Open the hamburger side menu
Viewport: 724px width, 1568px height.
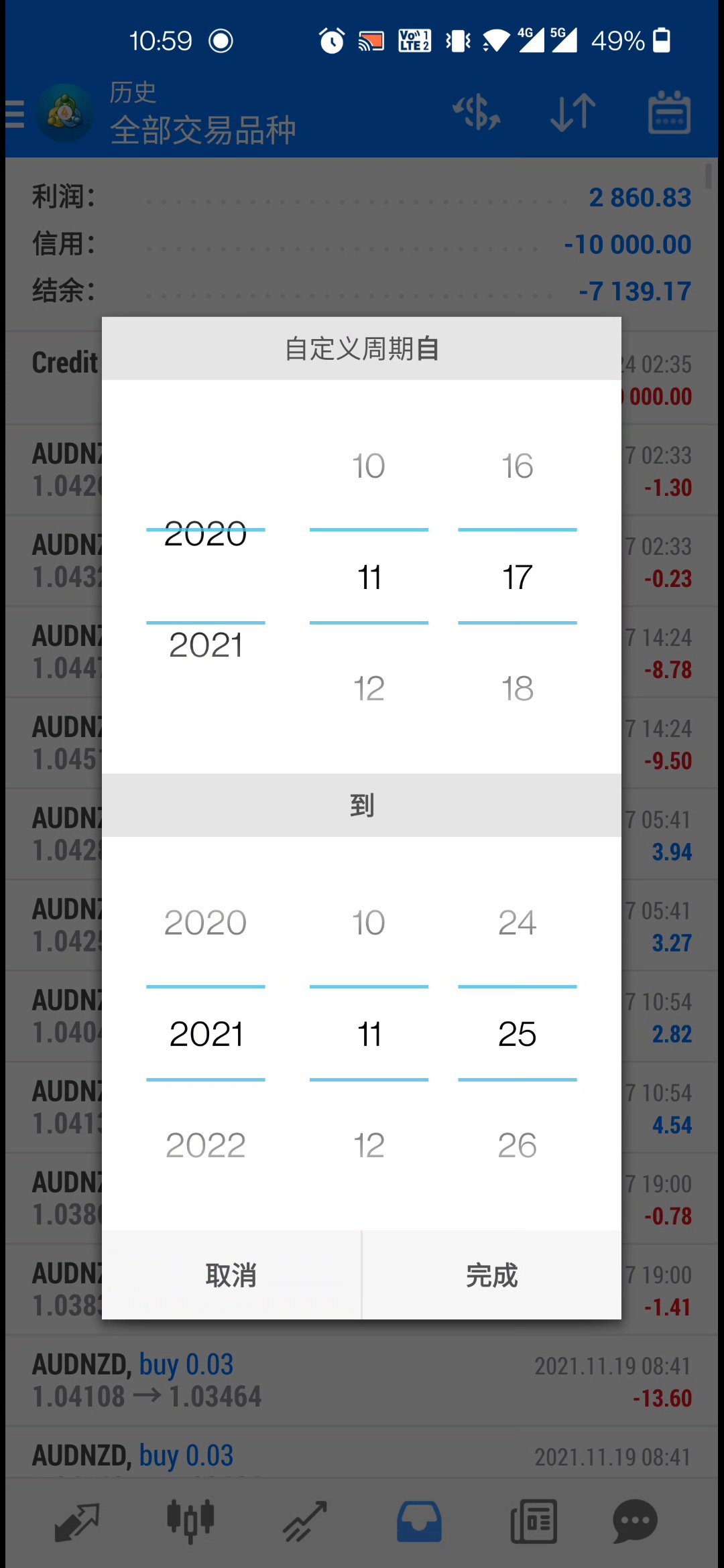[x=15, y=113]
